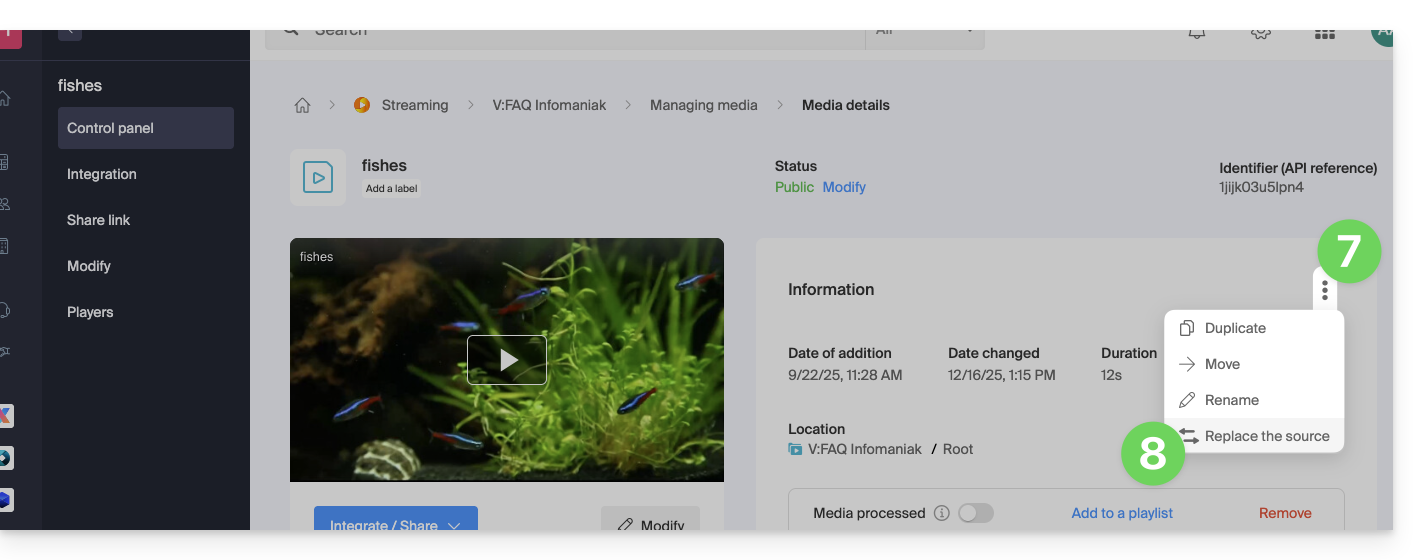Toggle the Media processed switch

point(976,513)
